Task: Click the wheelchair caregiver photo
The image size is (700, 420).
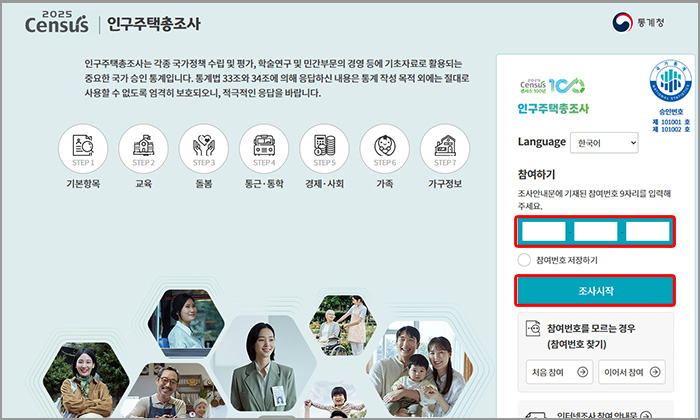Action: tap(343, 325)
